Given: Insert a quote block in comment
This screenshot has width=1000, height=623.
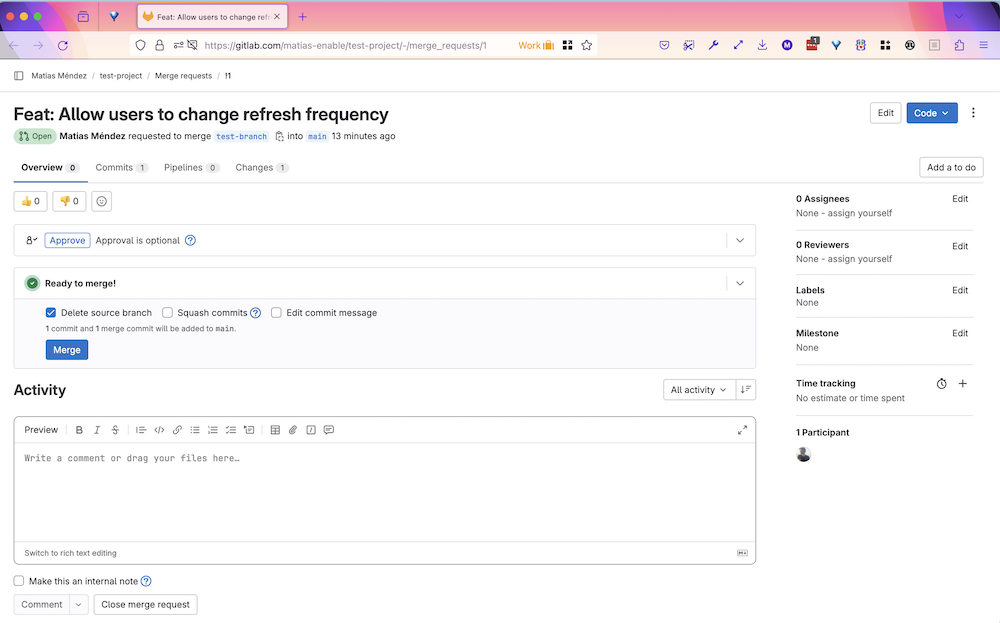Looking at the screenshot, I should [x=141, y=430].
